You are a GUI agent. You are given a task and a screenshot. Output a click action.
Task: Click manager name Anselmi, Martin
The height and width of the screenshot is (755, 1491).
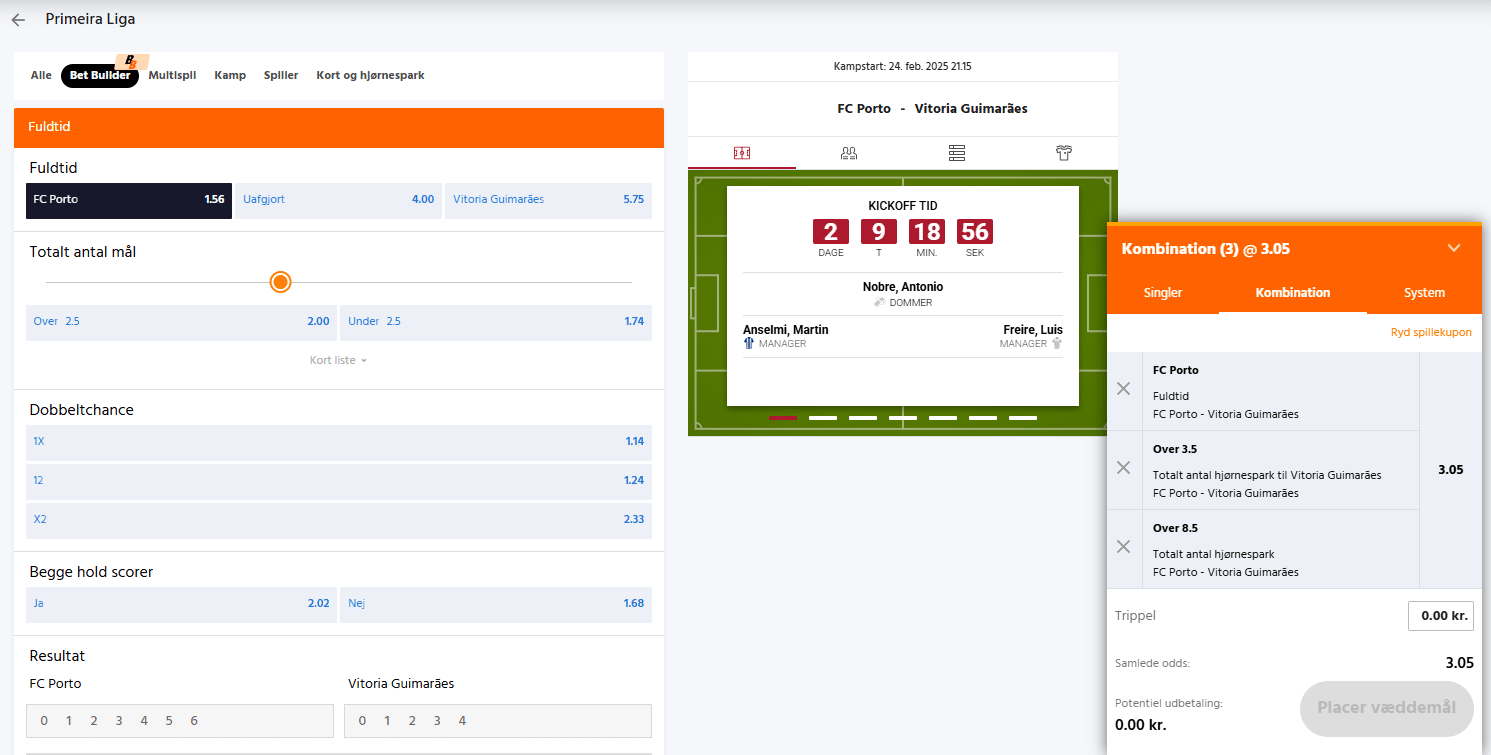click(786, 330)
